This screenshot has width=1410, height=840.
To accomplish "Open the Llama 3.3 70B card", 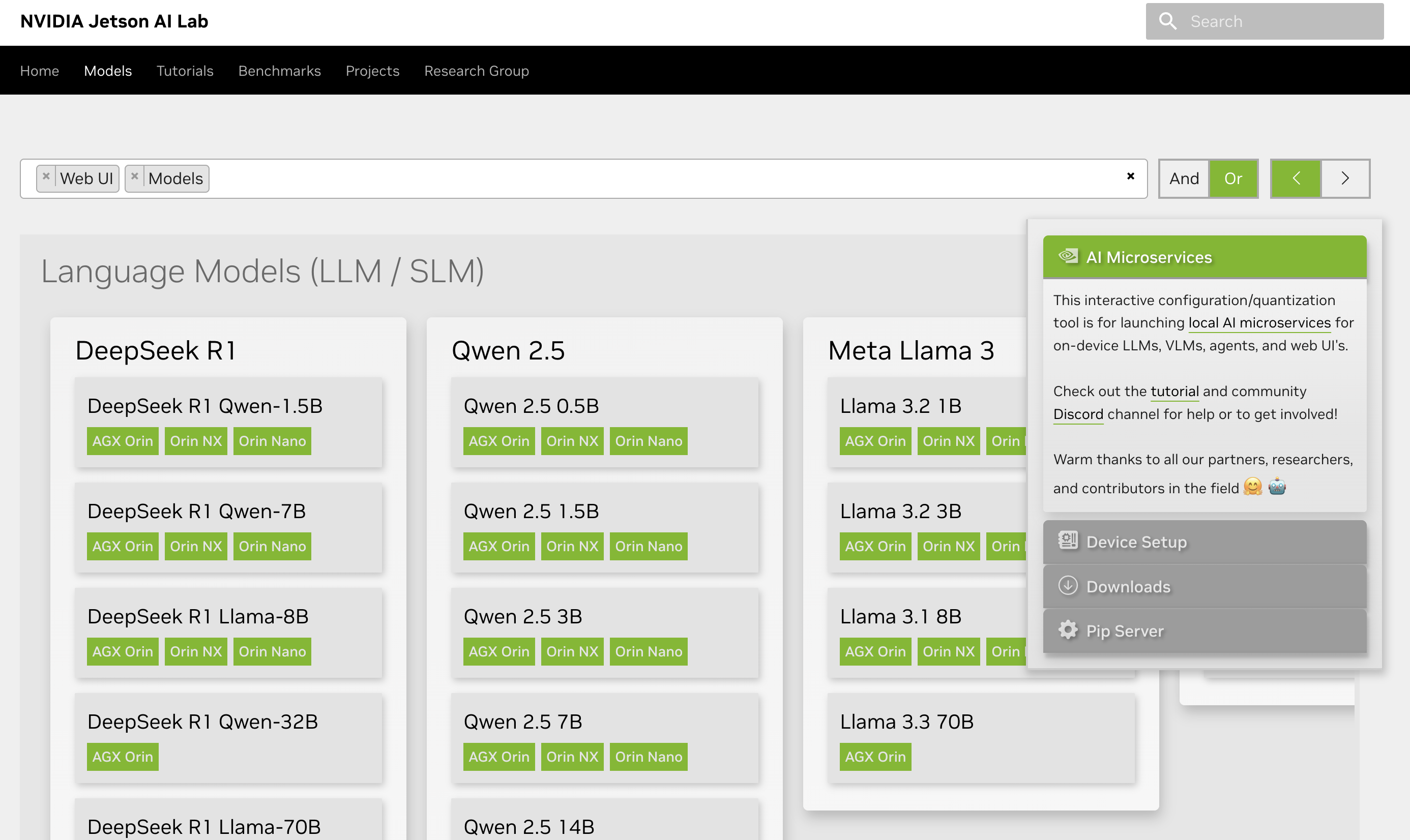I will click(x=981, y=738).
